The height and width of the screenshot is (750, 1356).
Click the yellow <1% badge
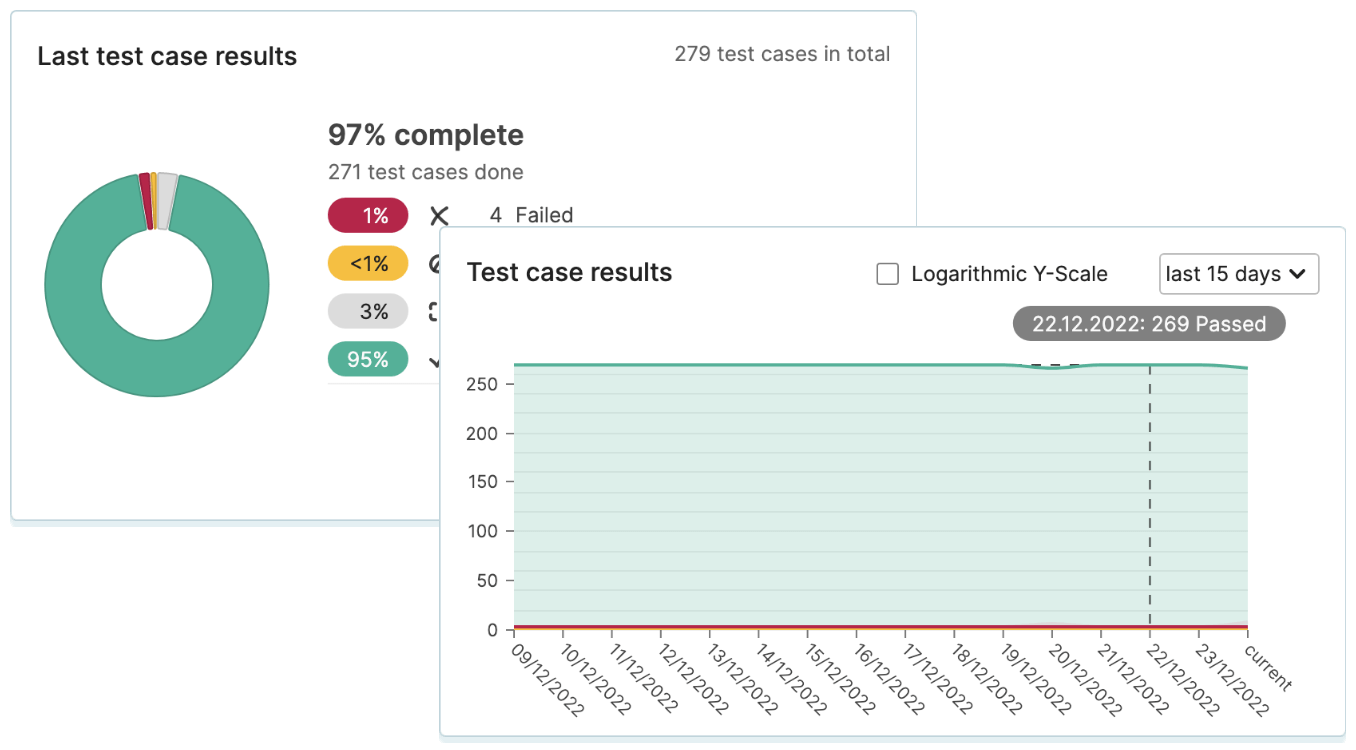(368, 263)
